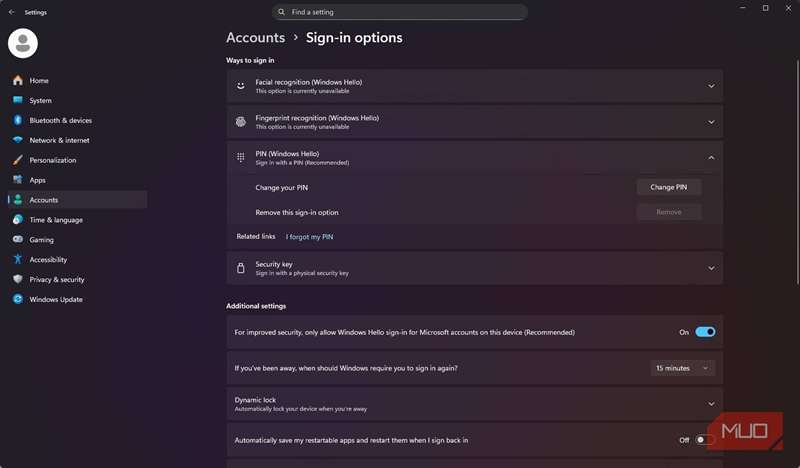
Task: Click the back arrow in title bar
Action: [x=12, y=12]
